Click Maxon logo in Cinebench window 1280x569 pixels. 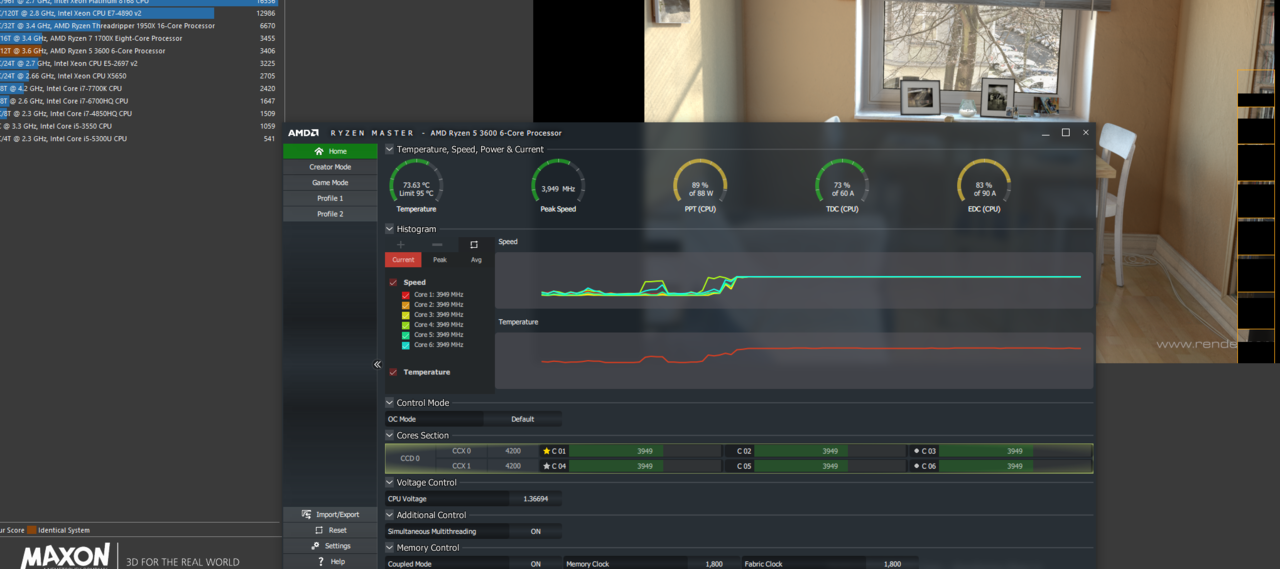pyautogui.click(x=66, y=556)
